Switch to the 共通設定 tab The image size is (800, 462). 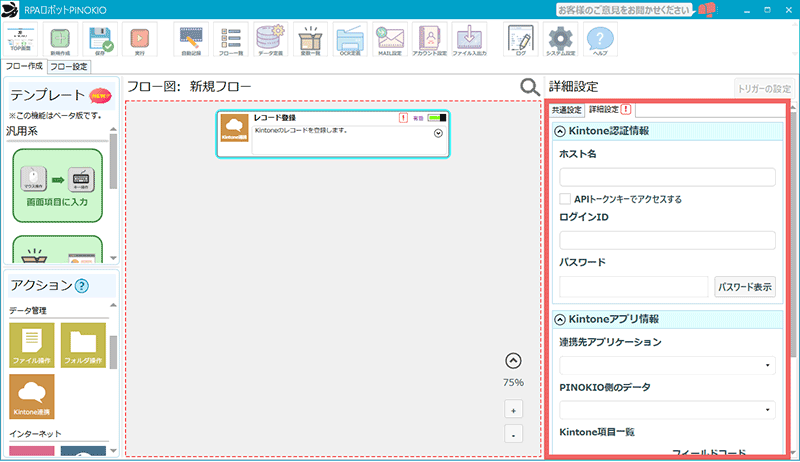coord(567,110)
